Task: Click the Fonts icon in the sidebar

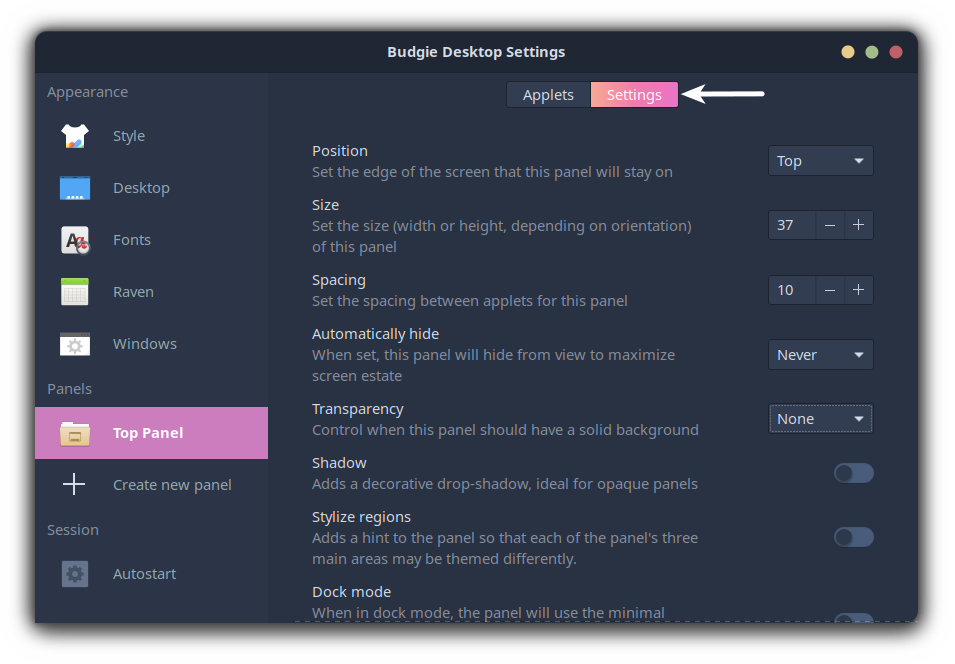Action: click(x=74, y=239)
